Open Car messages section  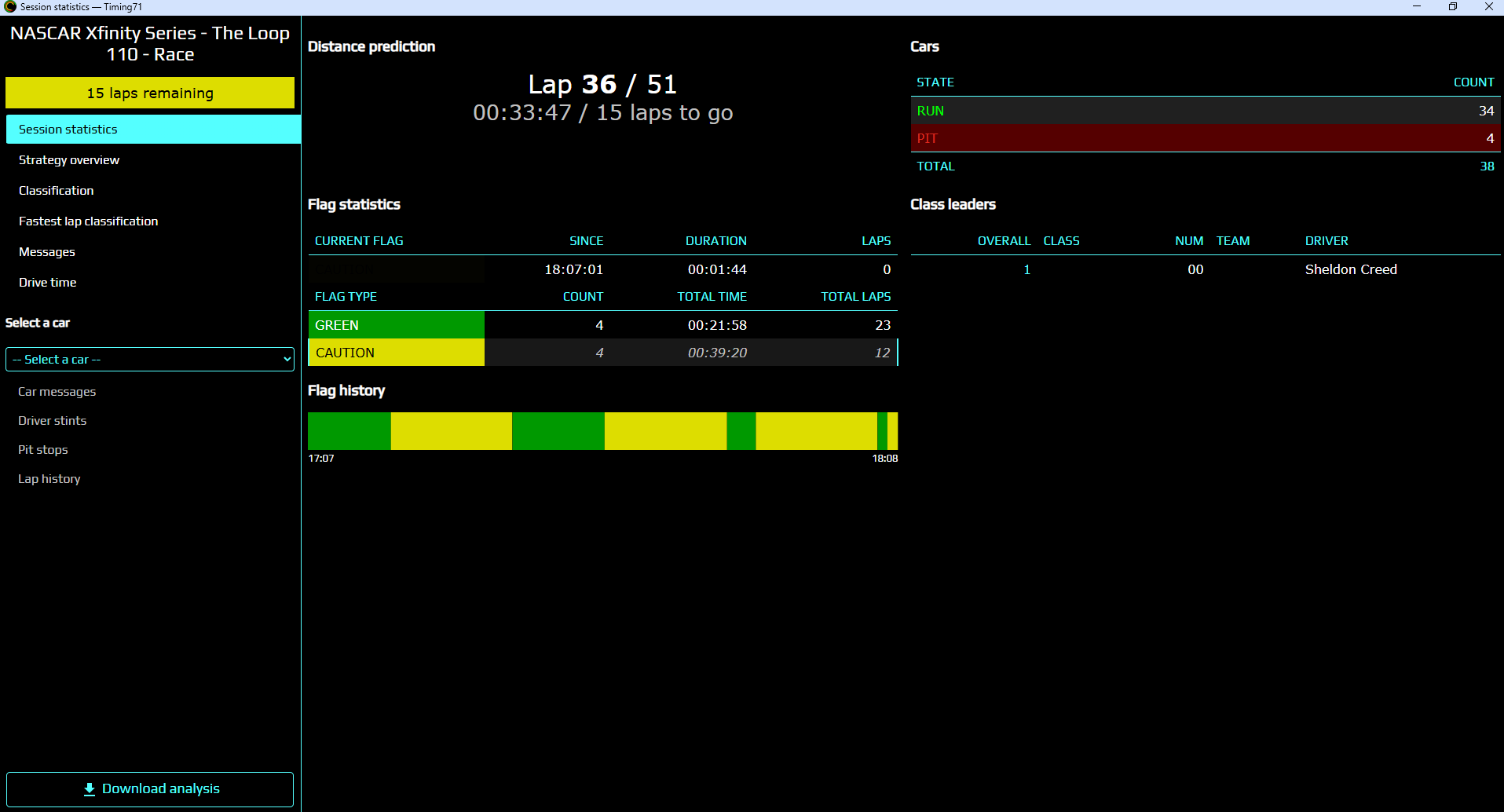(x=57, y=391)
